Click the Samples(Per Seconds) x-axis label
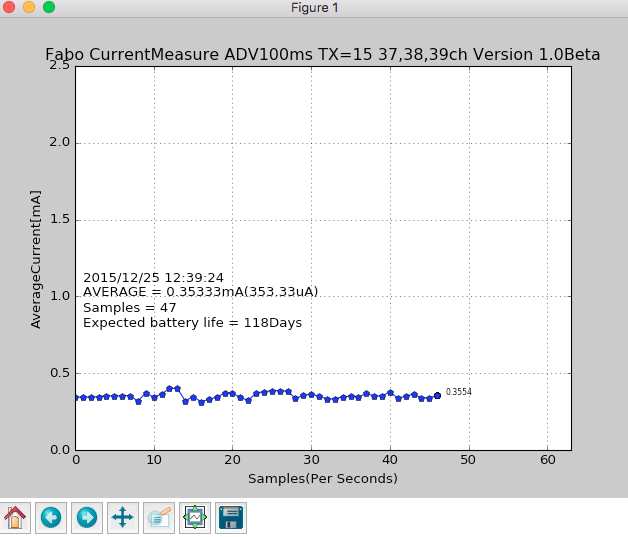Screen dimensions: 628x537 click(322, 479)
